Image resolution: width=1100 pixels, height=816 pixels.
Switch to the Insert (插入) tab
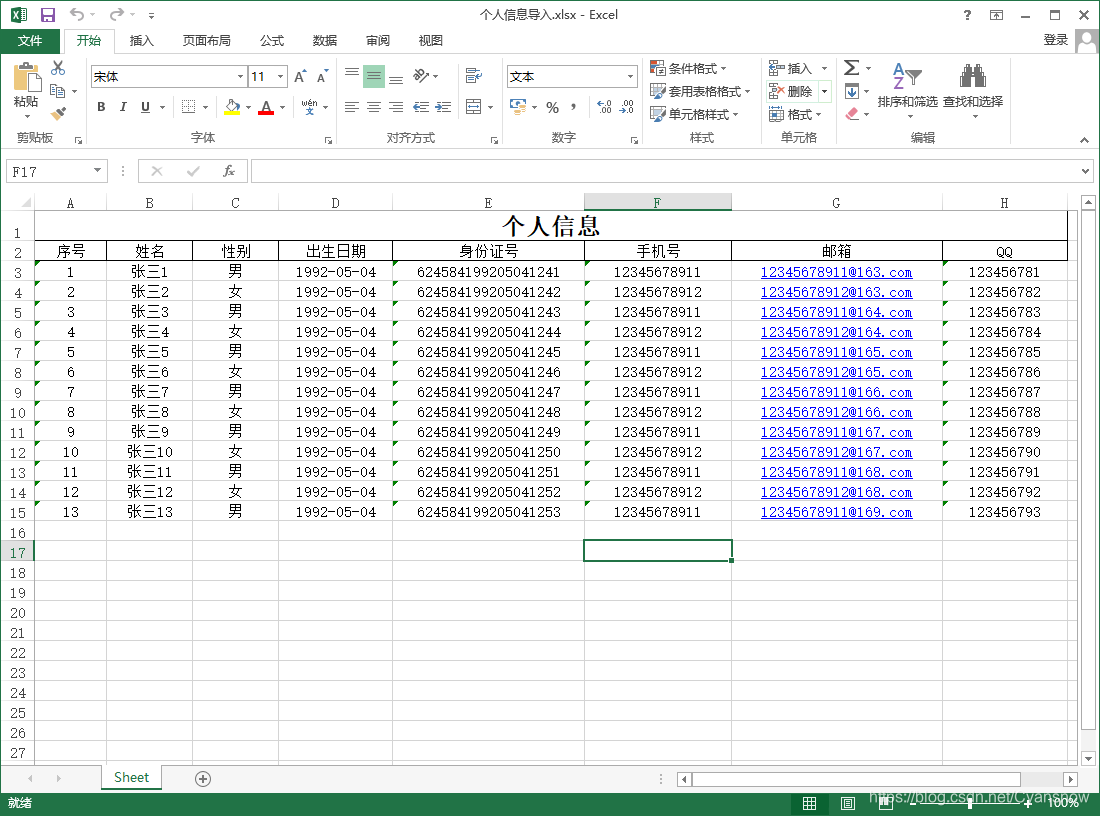141,41
